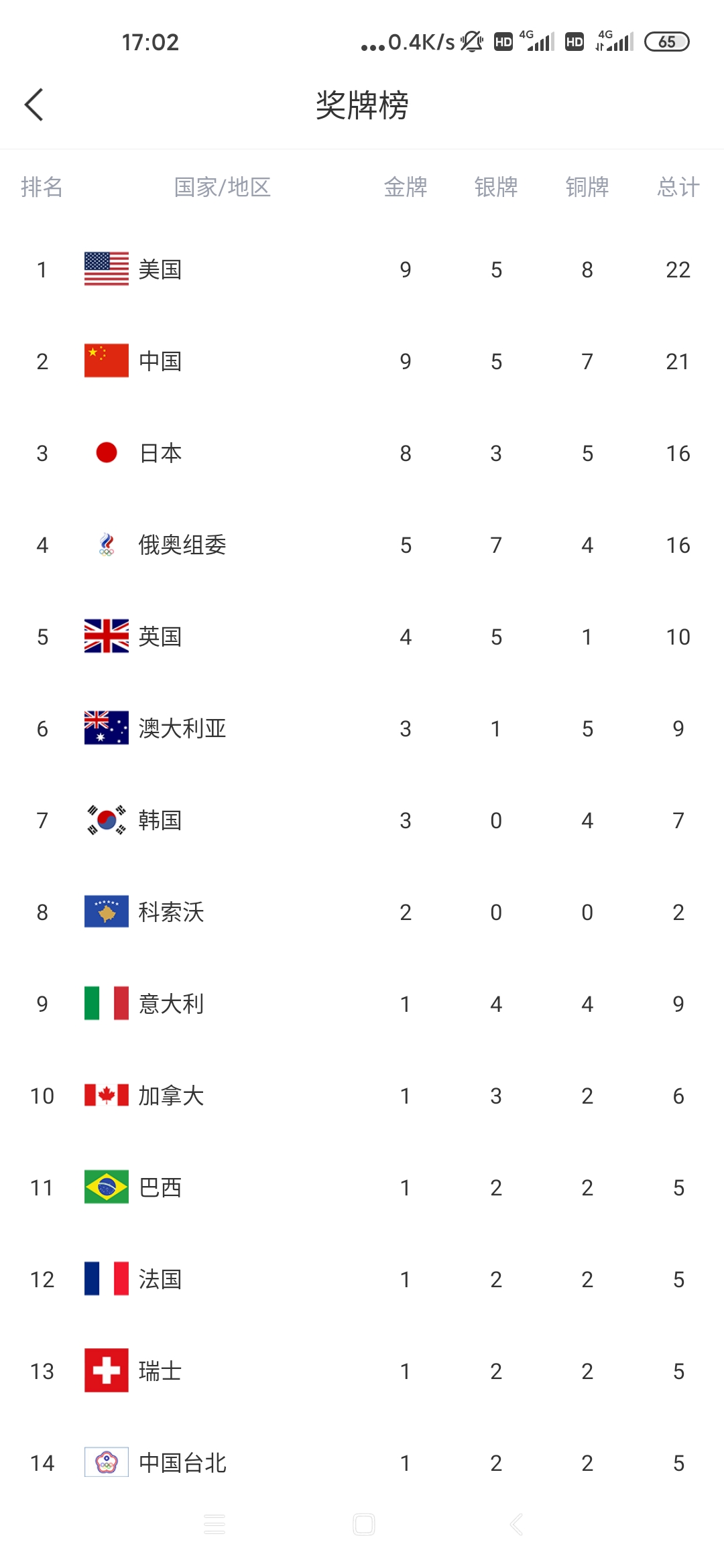This screenshot has width=724, height=1568.
Task: Open the 意大利 Italy row
Action: click(x=362, y=1004)
